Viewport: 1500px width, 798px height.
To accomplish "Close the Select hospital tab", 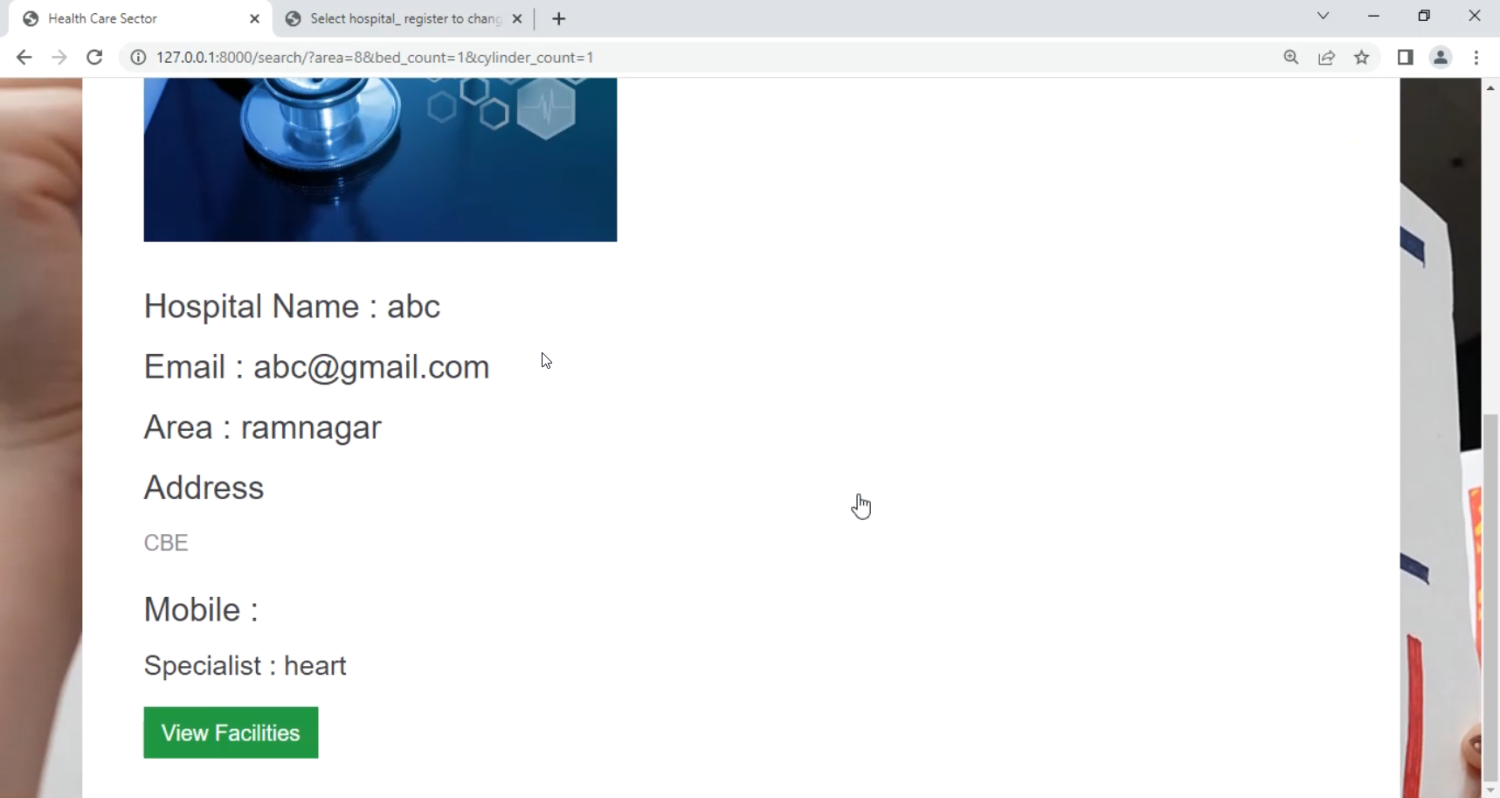I will click(517, 18).
